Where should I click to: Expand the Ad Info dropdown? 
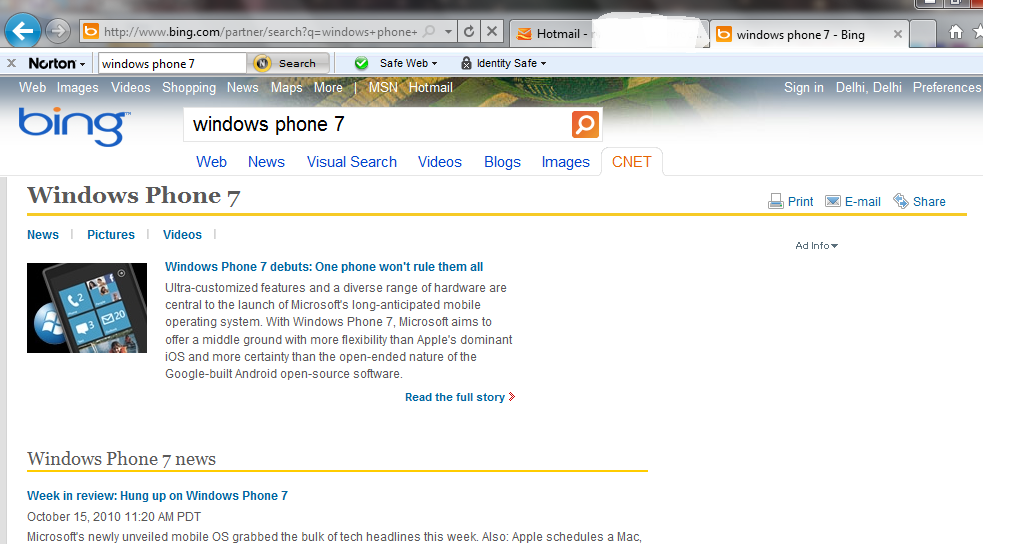[x=816, y=245]
